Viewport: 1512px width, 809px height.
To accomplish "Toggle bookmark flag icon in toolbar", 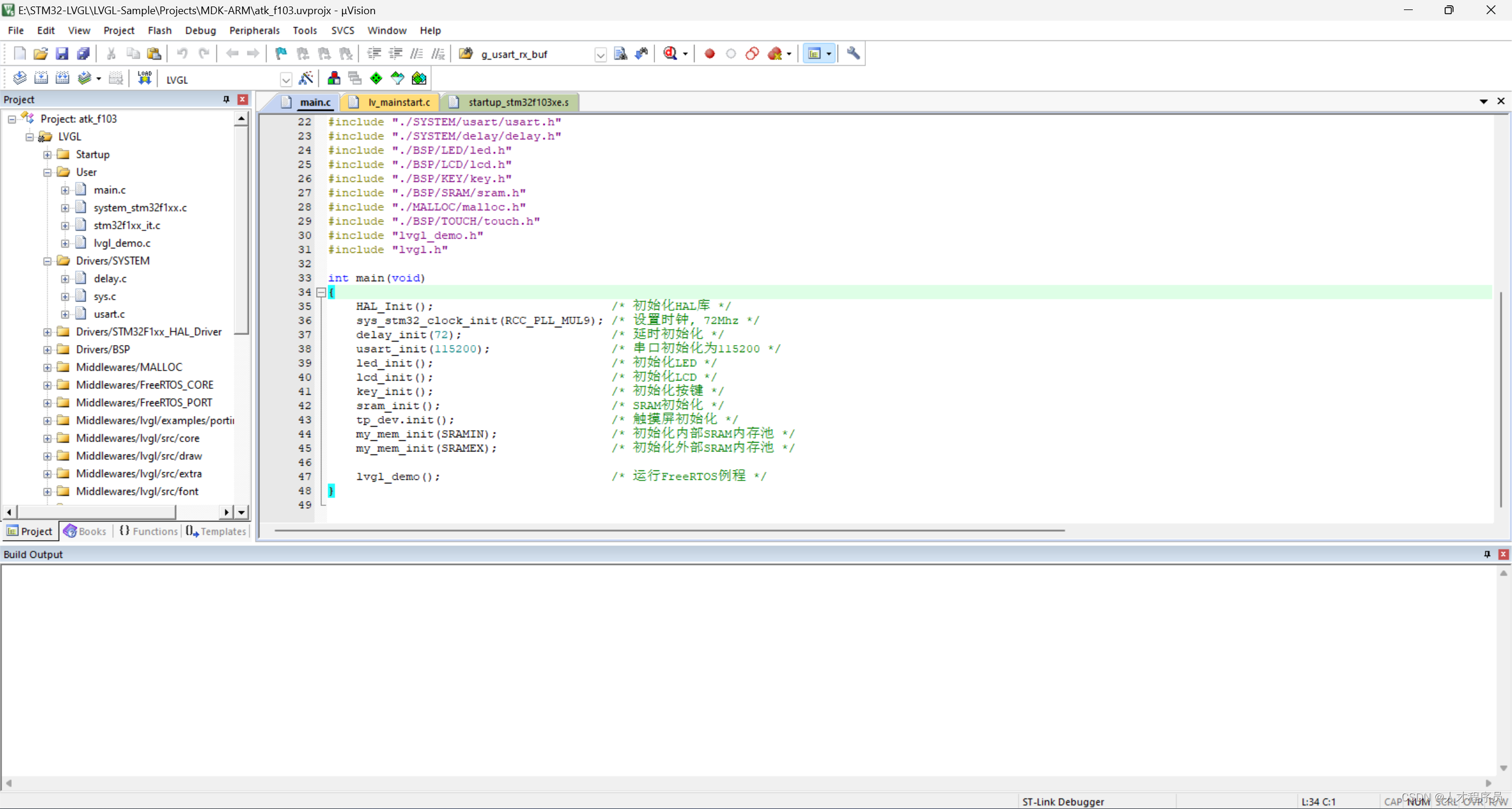I will (281, 53).
